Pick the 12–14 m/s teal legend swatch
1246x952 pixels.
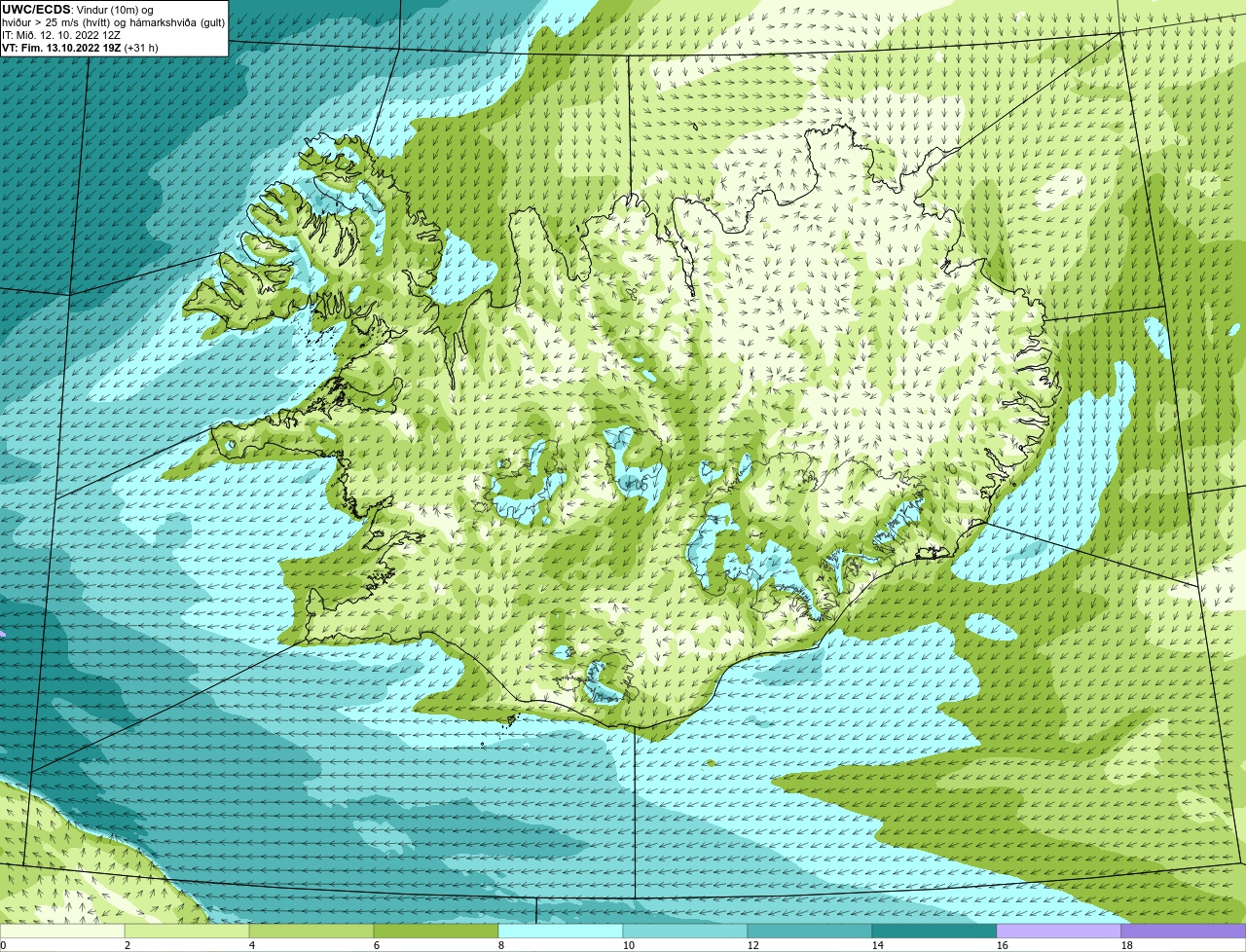(810, 932)
